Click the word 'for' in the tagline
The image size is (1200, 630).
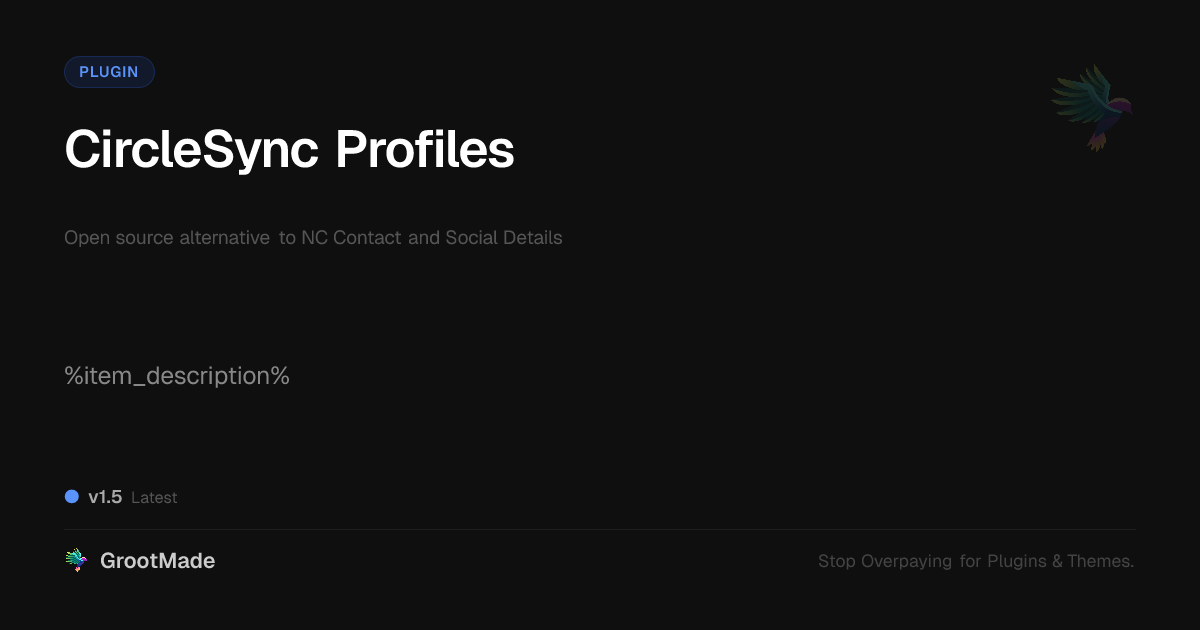970,562
